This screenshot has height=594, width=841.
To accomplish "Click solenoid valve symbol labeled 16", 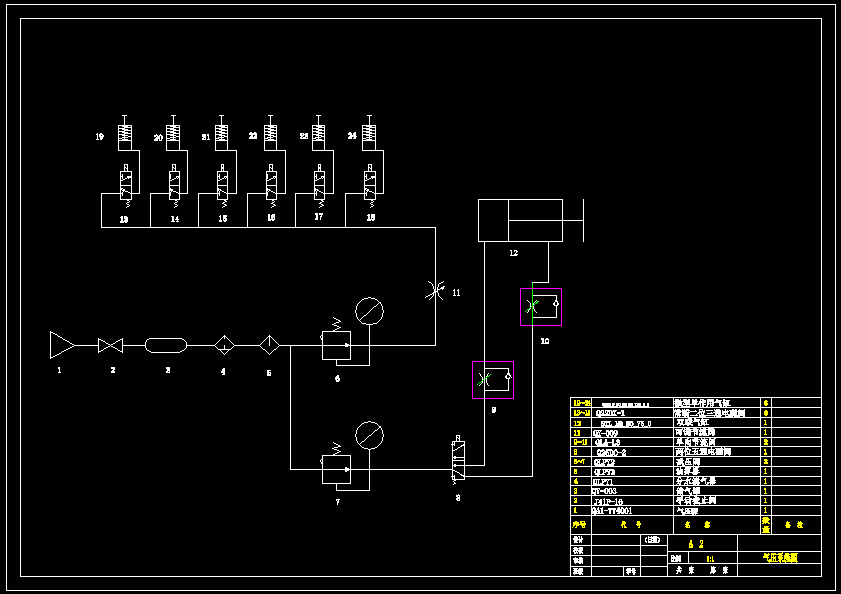I will pyautogui.click(x=272, y=187).
